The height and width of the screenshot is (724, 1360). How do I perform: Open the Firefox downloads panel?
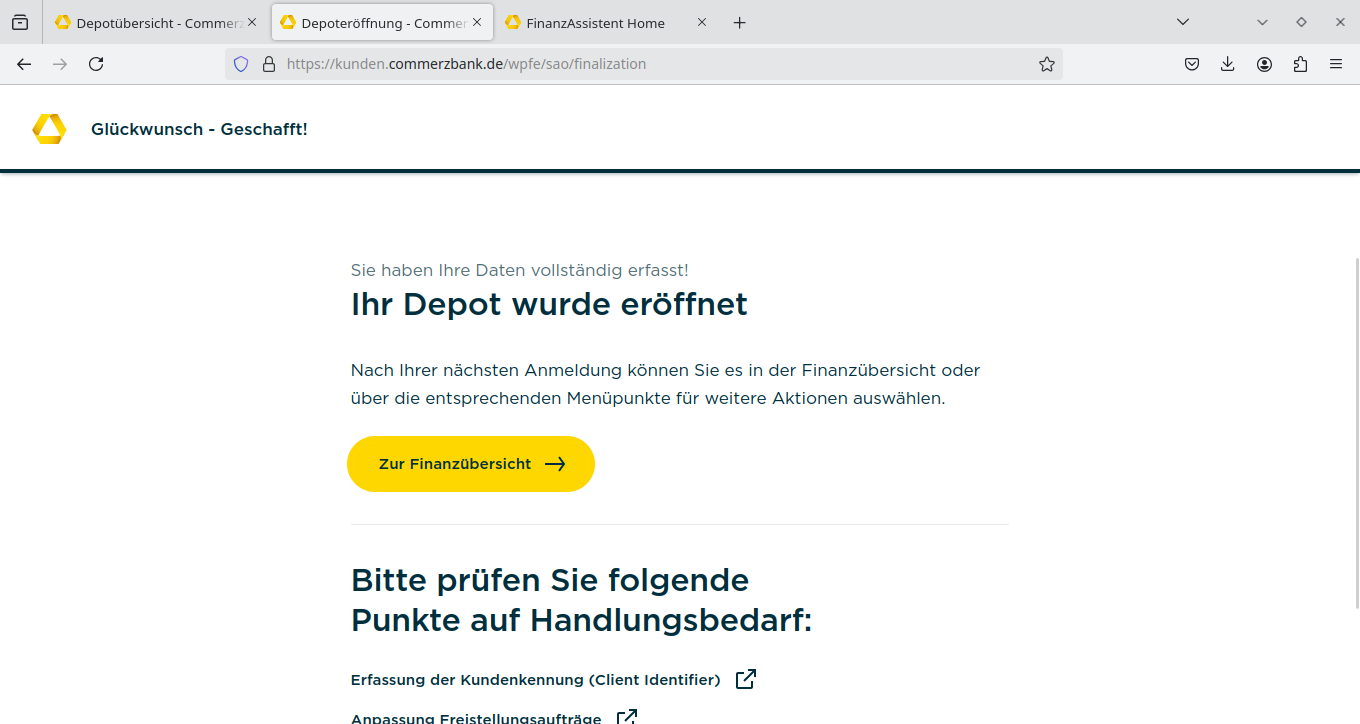click(1228, 64)
